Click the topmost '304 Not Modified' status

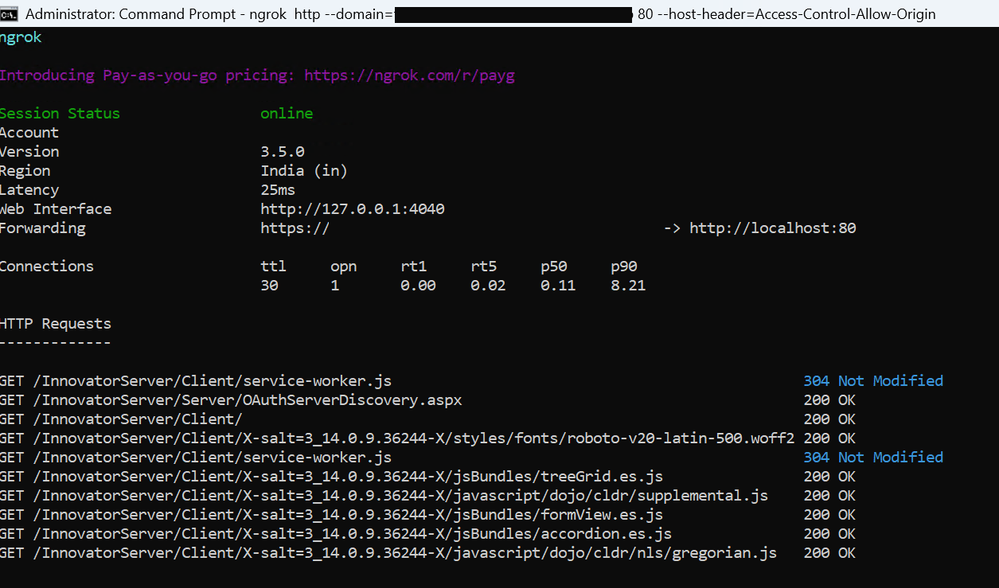coord(873,381)
